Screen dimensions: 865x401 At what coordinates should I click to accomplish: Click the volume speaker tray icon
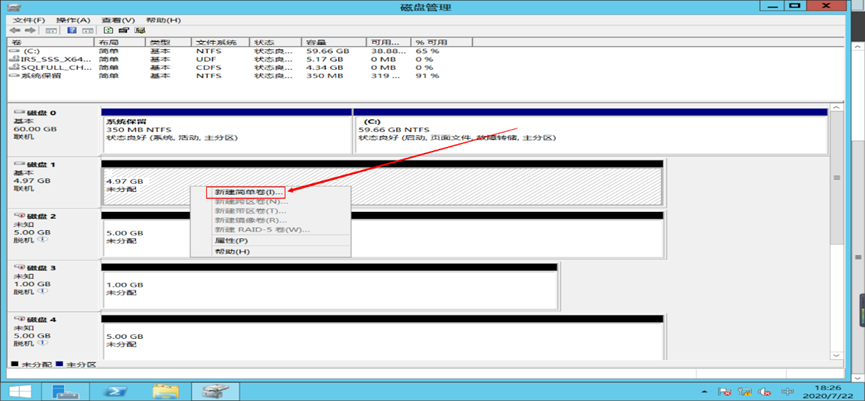click(765, 392)
